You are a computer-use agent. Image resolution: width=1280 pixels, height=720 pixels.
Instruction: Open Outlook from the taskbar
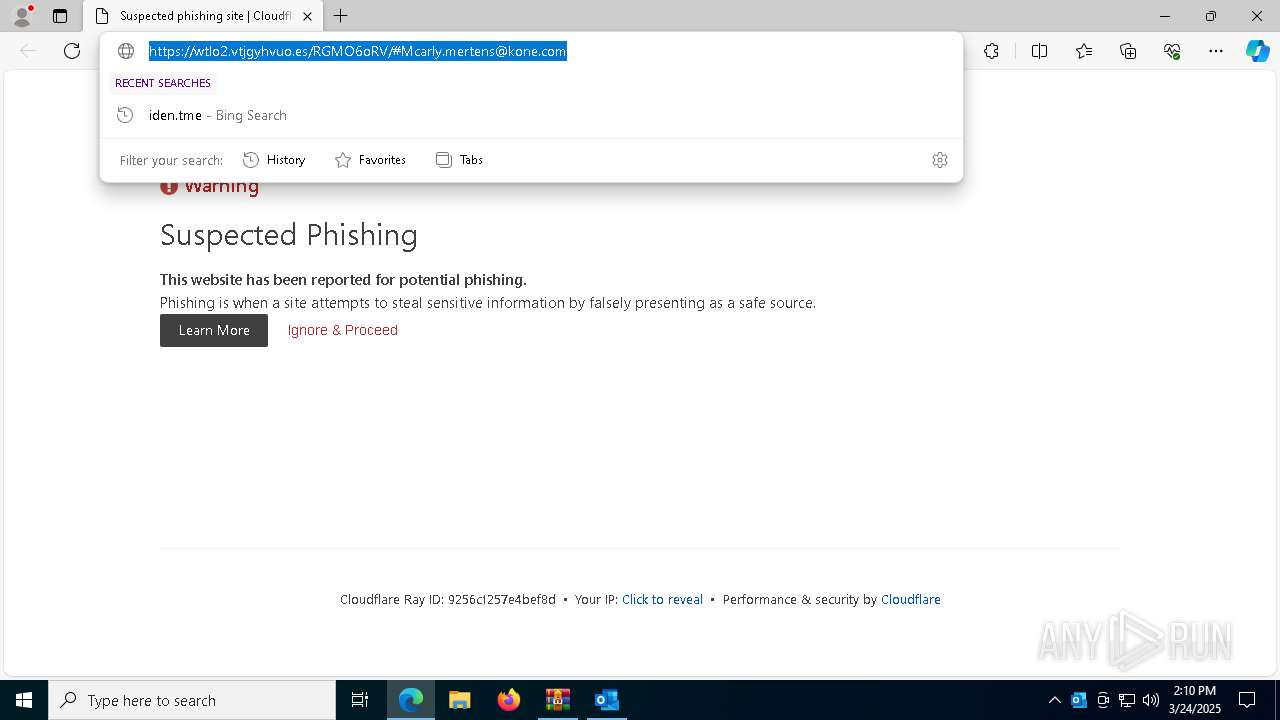coord(607,700)
